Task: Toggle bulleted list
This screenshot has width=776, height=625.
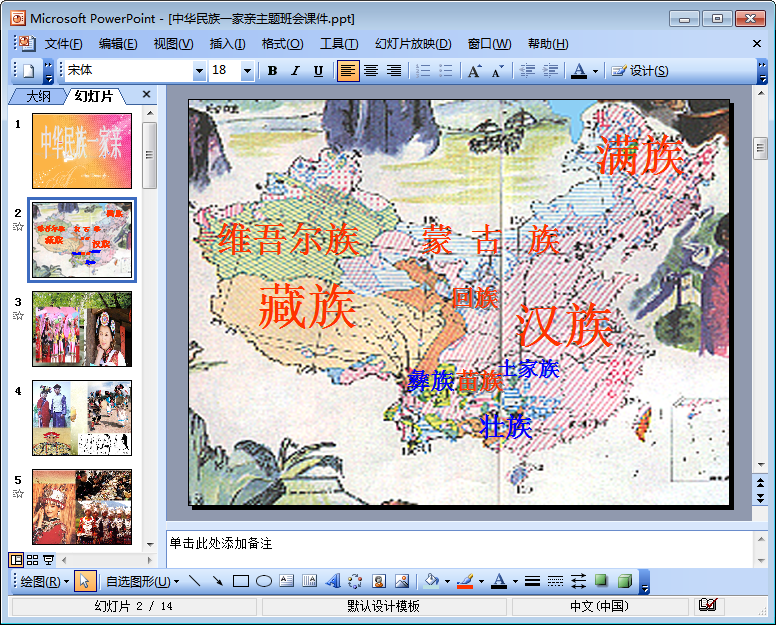Action: 446,71
